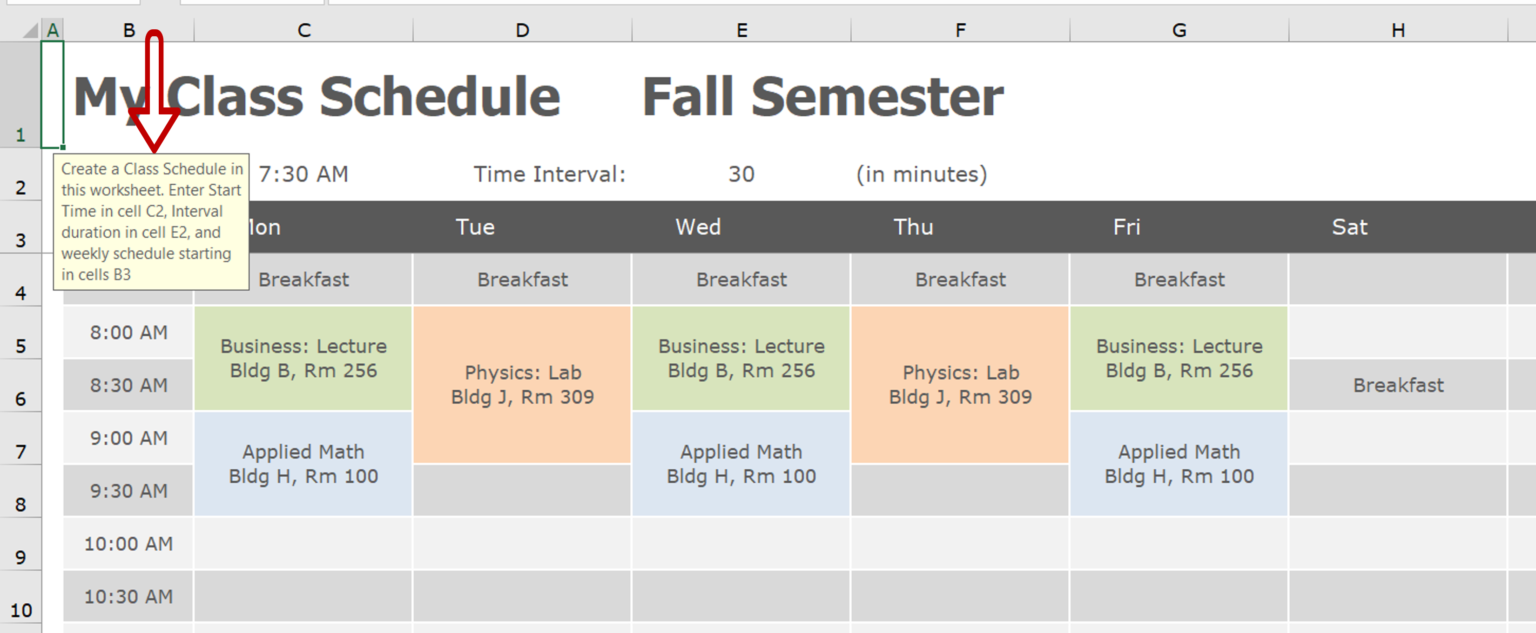The height and width of the screenshot is (633, 1536).
Task: Select column header E
Action: (x=741, y=29)
